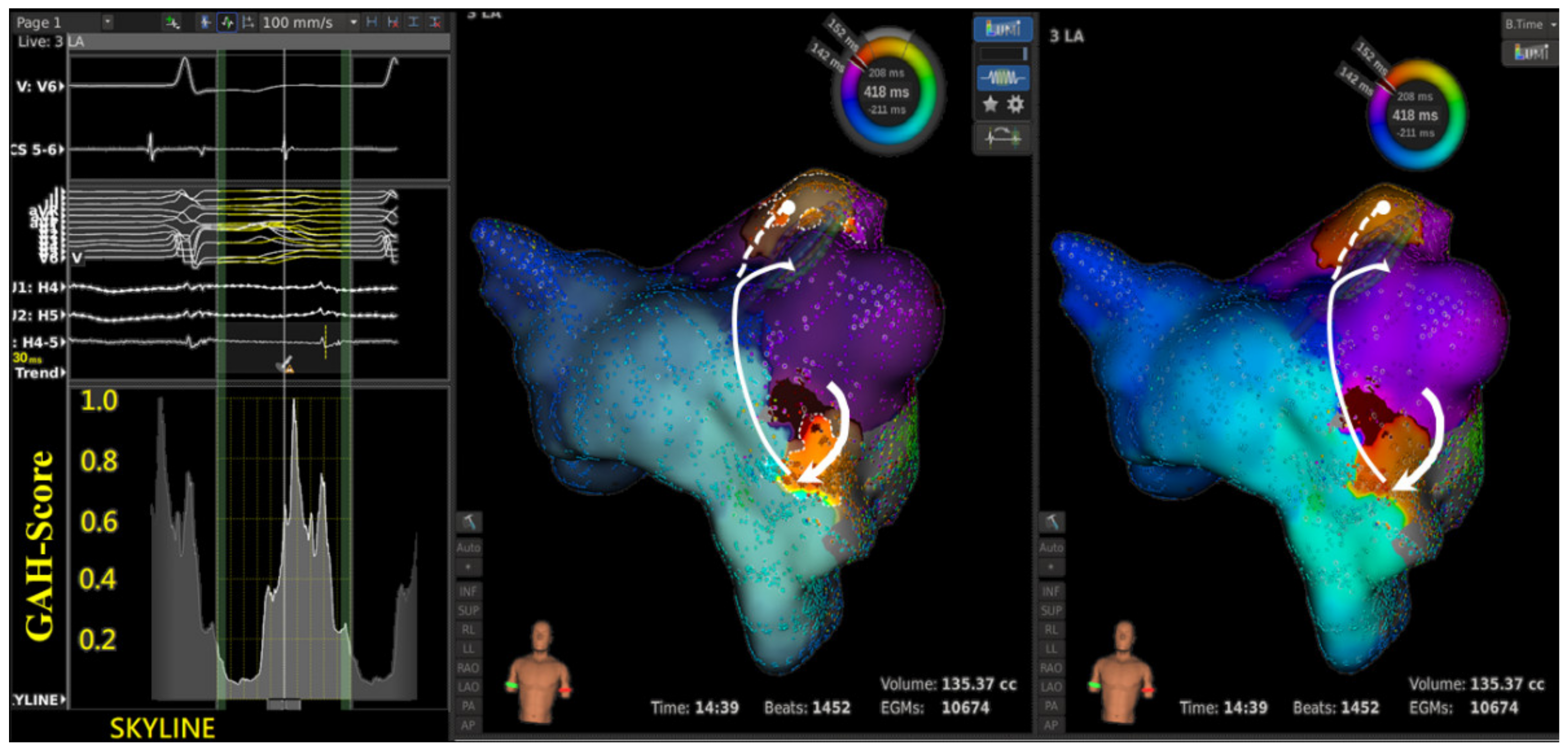Open the Page 1 dropdown arrow
Viewport: 1568px width, 753px height.
tap(108, 22)
